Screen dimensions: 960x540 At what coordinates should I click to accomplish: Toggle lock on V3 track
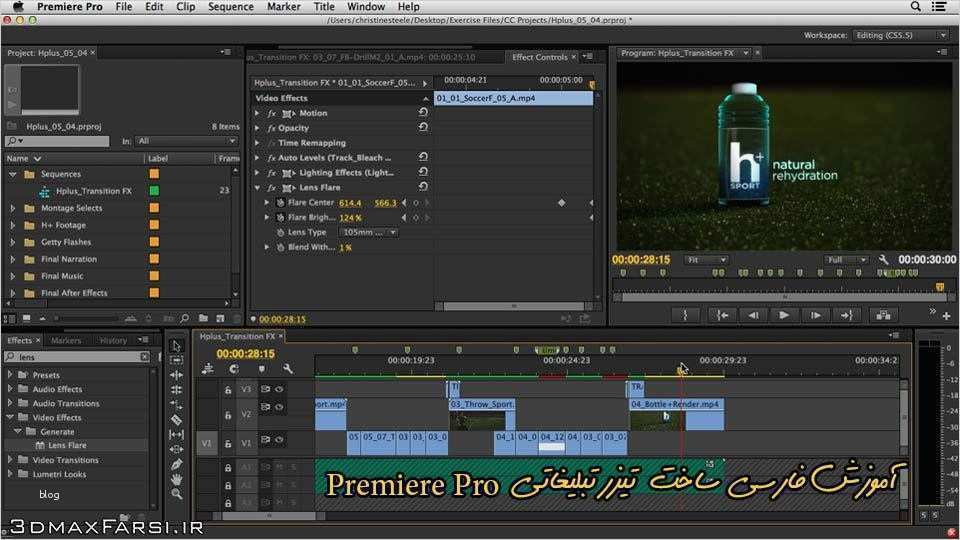click(228, 389)
